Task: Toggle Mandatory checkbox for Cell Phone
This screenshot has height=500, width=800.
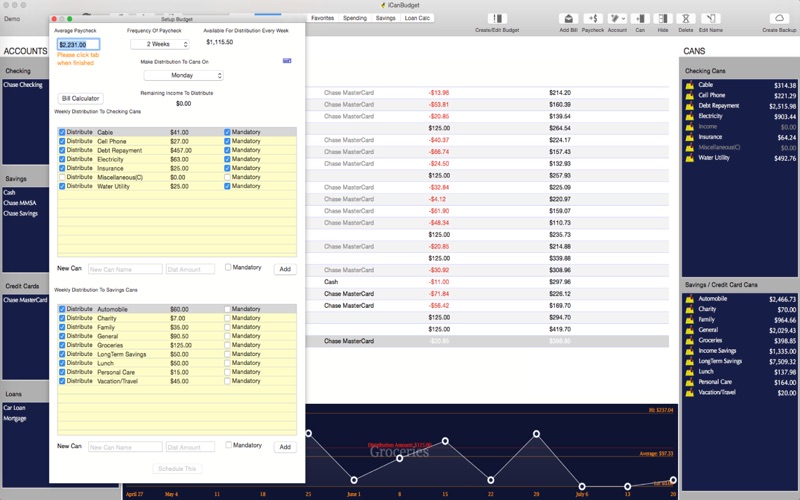Action: (227, 141)
